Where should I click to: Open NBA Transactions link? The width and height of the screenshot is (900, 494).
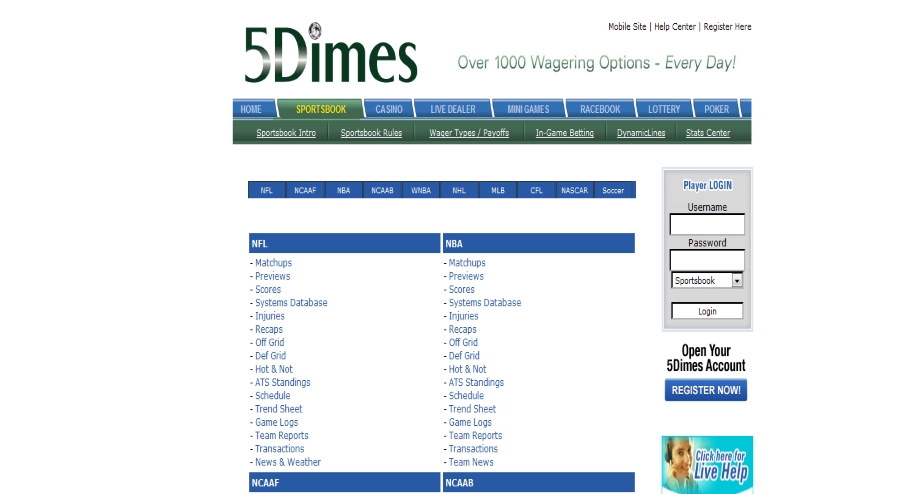(x=473, y=449)
